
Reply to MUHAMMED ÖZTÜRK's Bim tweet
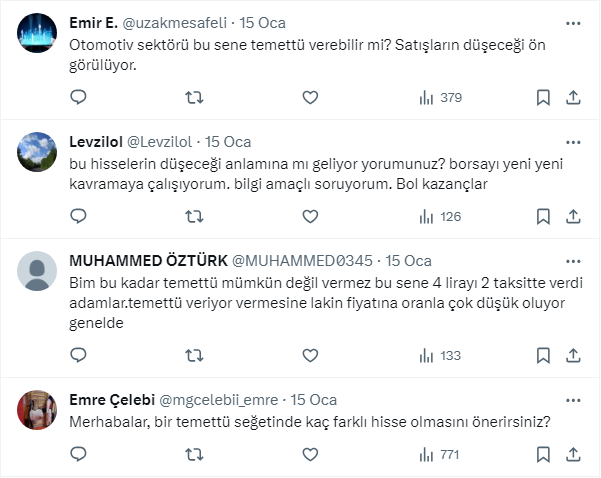79,355
